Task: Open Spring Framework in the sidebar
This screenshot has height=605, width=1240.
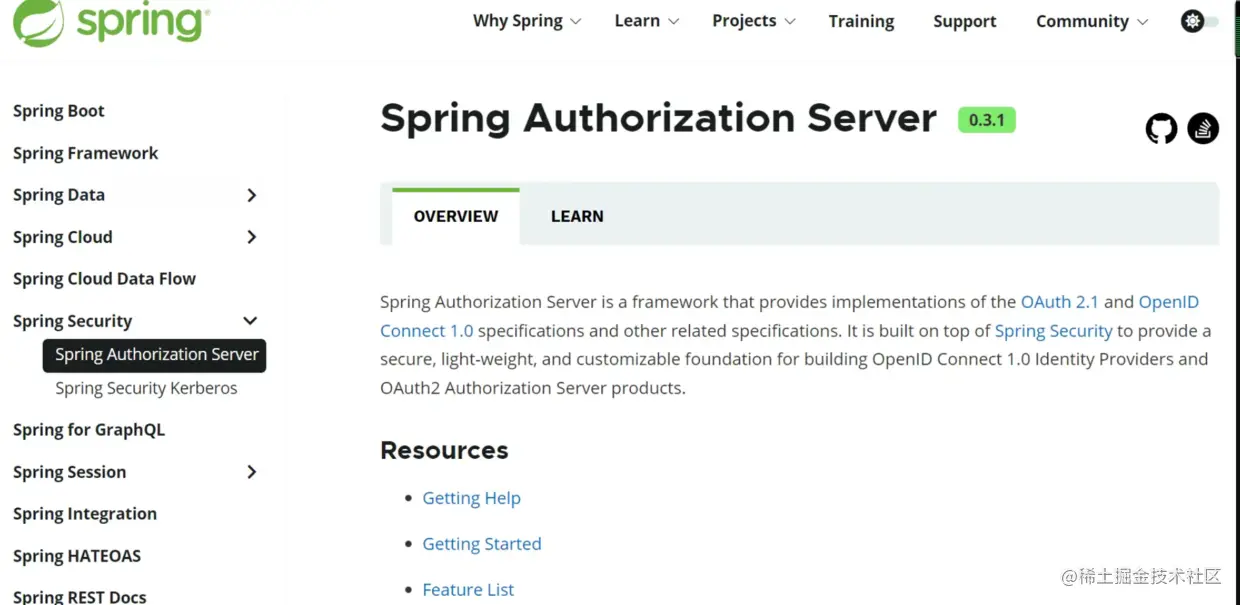Action: pos(86,153)
